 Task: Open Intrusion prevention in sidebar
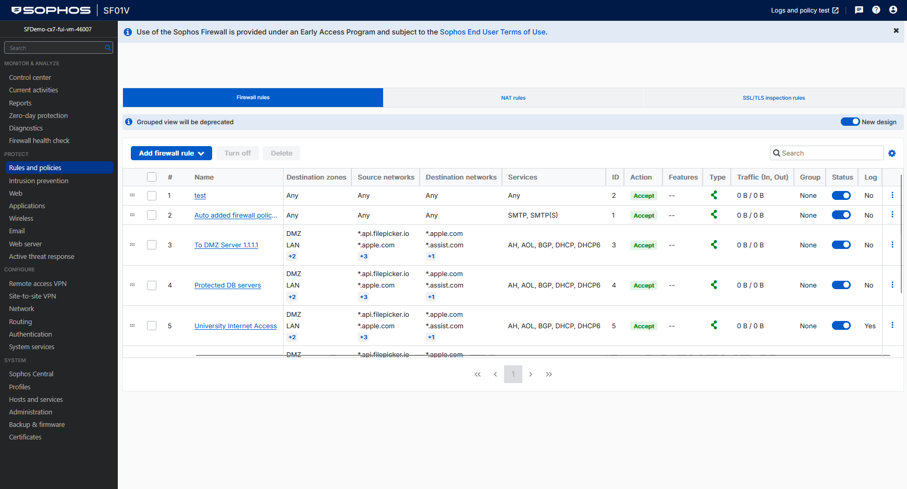coord(38,181)
